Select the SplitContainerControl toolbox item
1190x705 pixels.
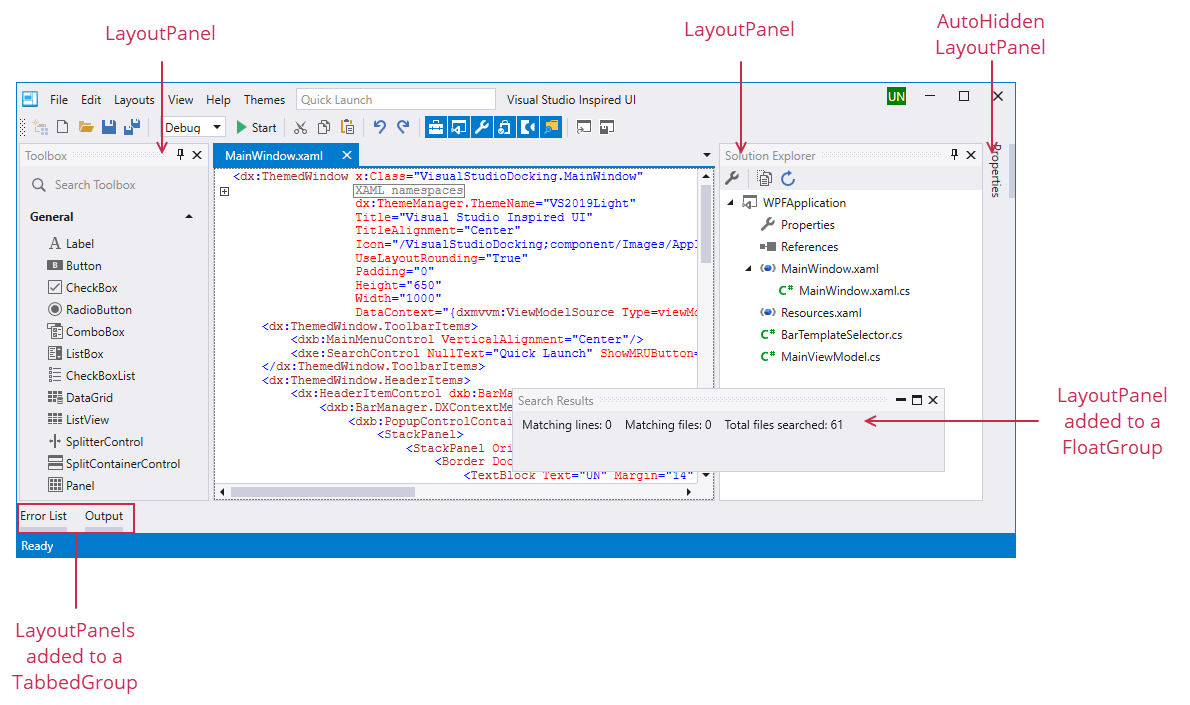(x=114, y=464)
